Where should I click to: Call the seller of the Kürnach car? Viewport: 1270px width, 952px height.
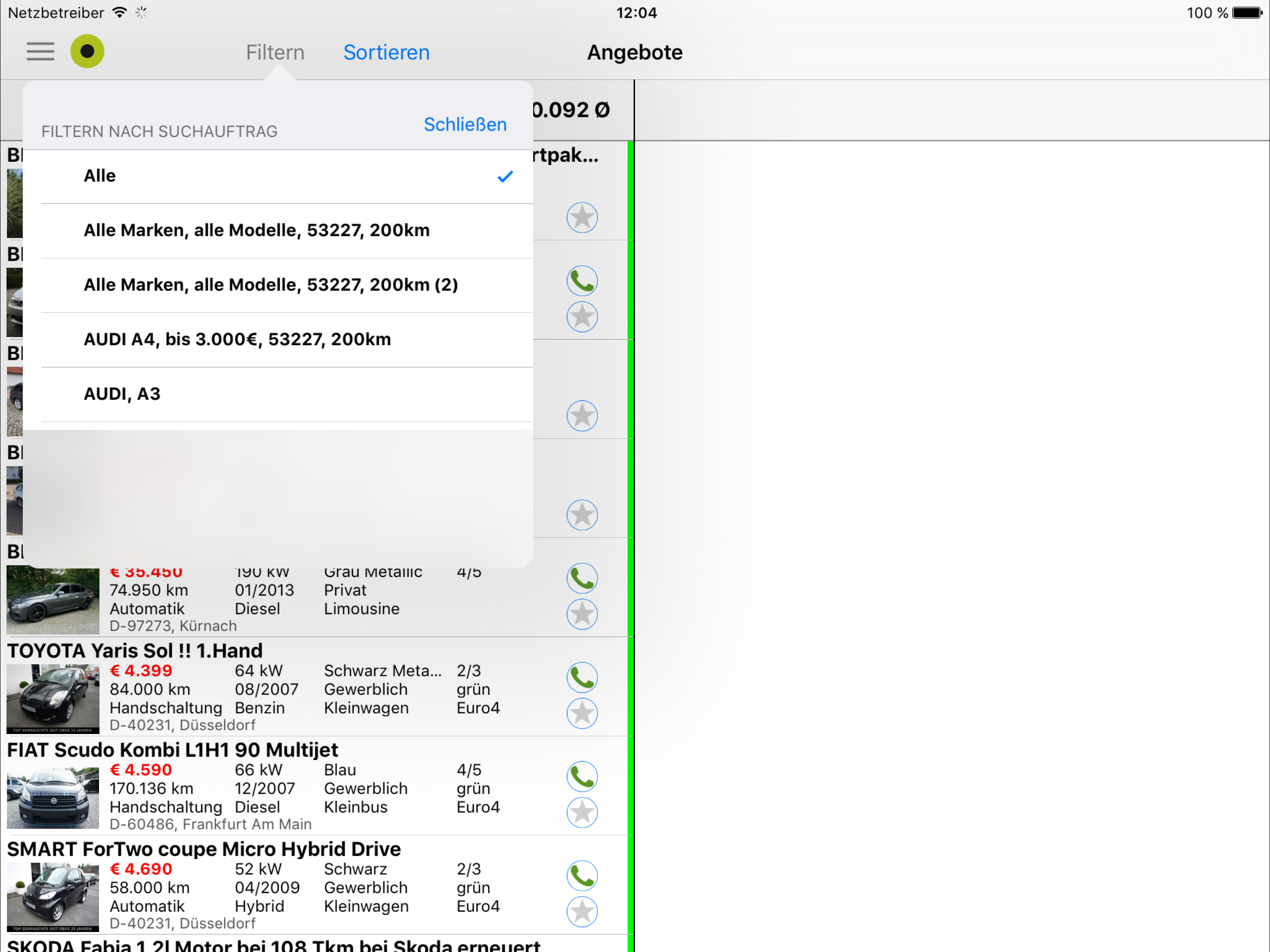tap(582, 578)
